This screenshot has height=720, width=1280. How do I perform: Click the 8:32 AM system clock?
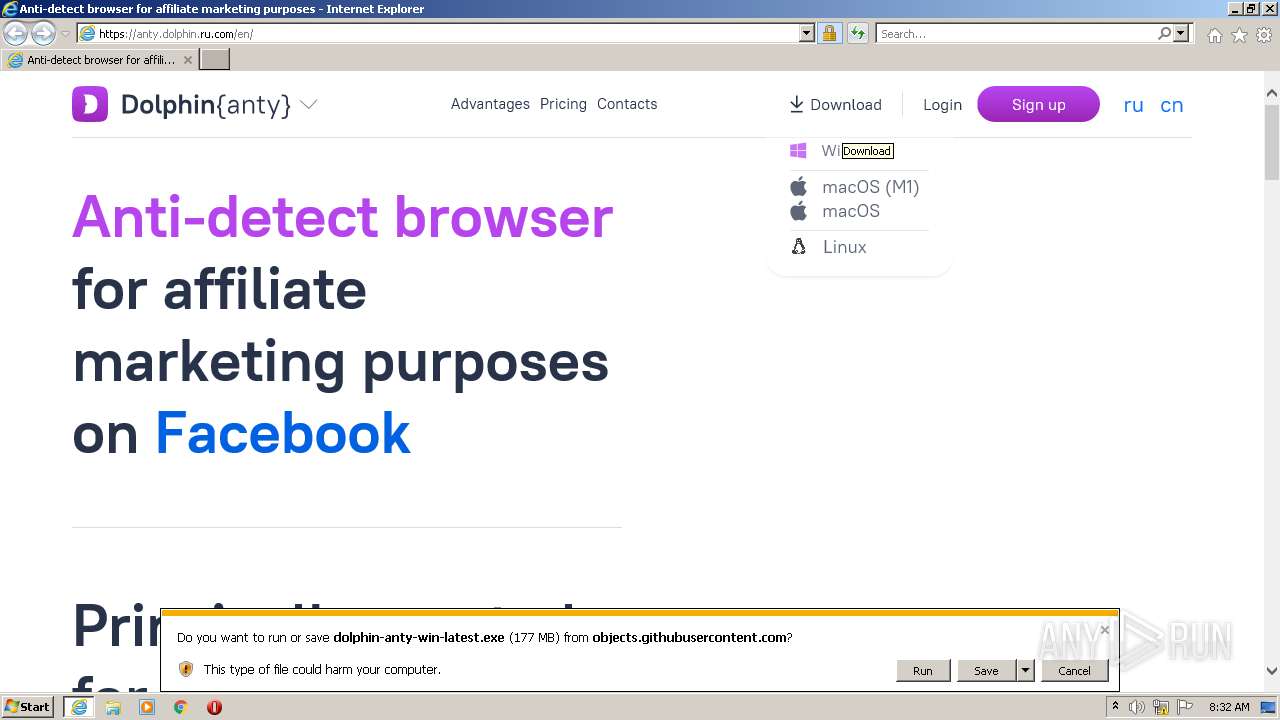point(1229,707)
